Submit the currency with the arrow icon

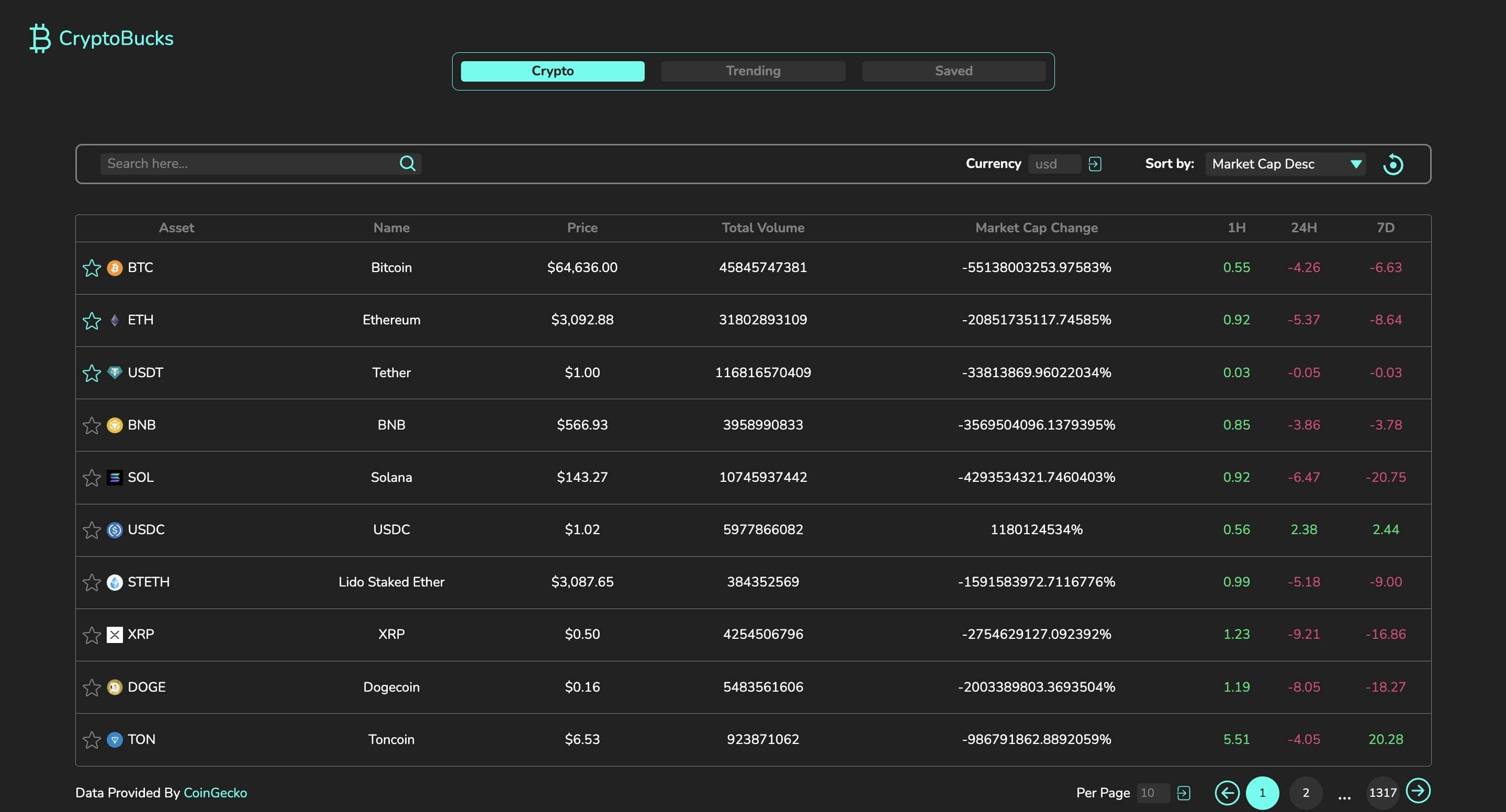click(x=1094, y=164)
